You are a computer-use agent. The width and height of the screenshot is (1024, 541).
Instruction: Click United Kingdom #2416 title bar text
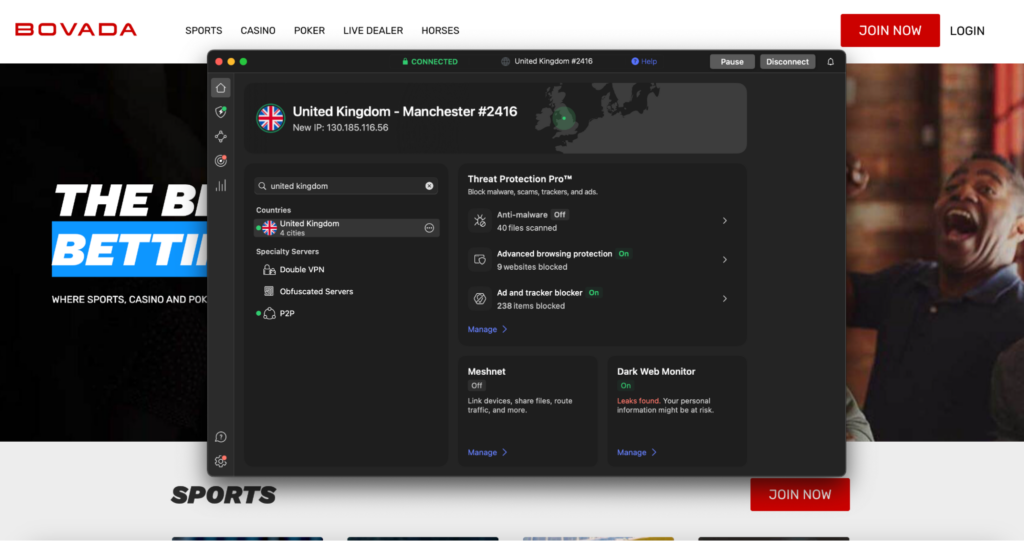[x=553, y=61]
